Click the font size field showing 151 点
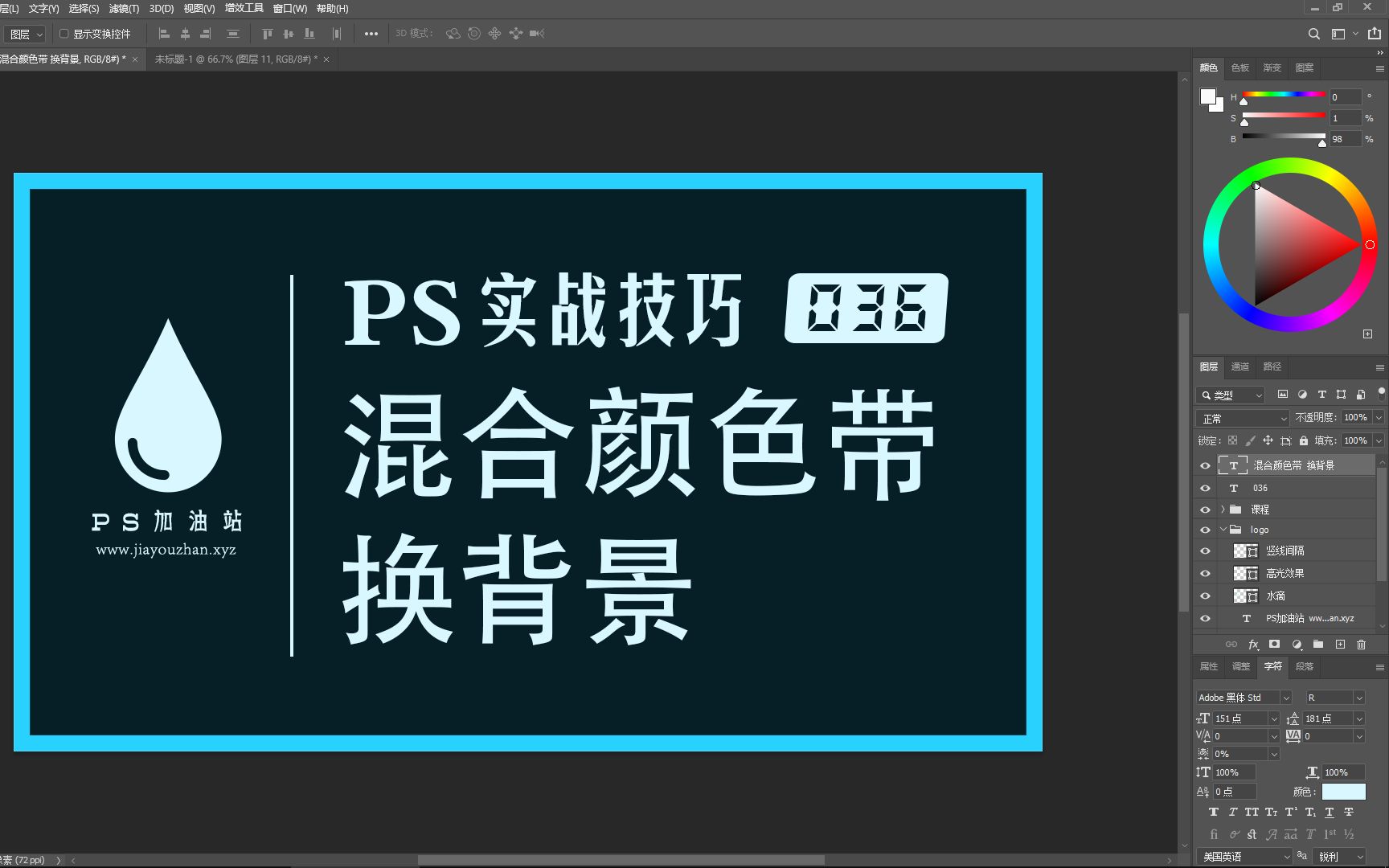This screenshot has width=1389, height=868. pyautogui.click(x=1240, y=719)
